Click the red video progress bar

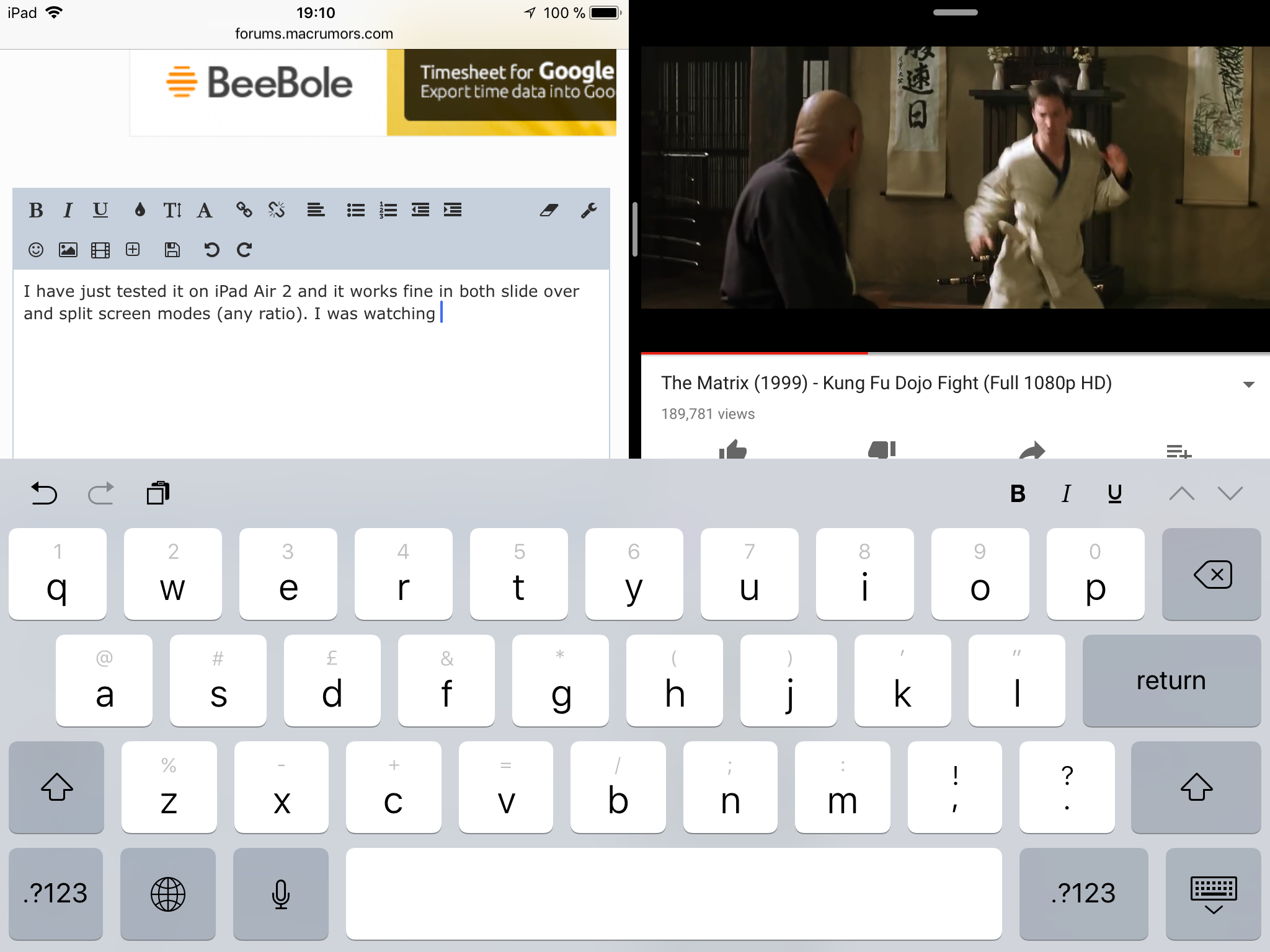click(x=754, y=353)
